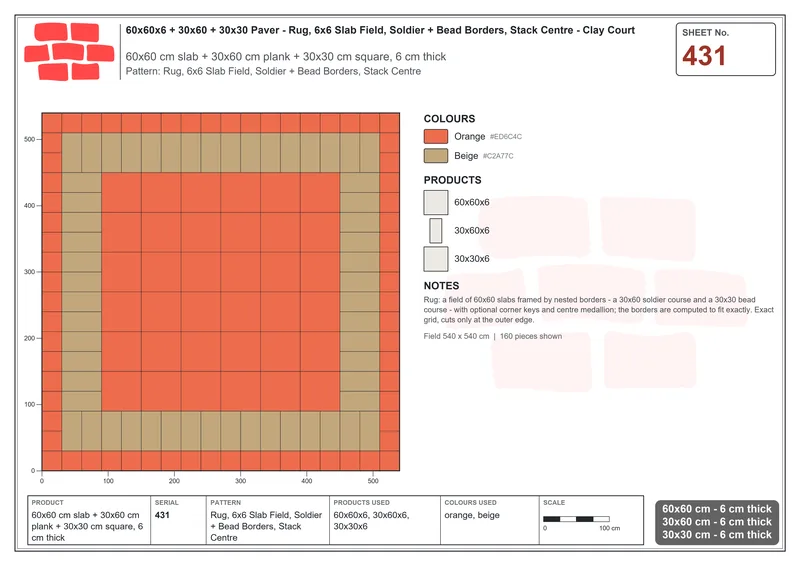The width and height of the screenshot is (800, 566).
Task: Click the centre orange slab field of the drawing
Action: pos(220,292)
